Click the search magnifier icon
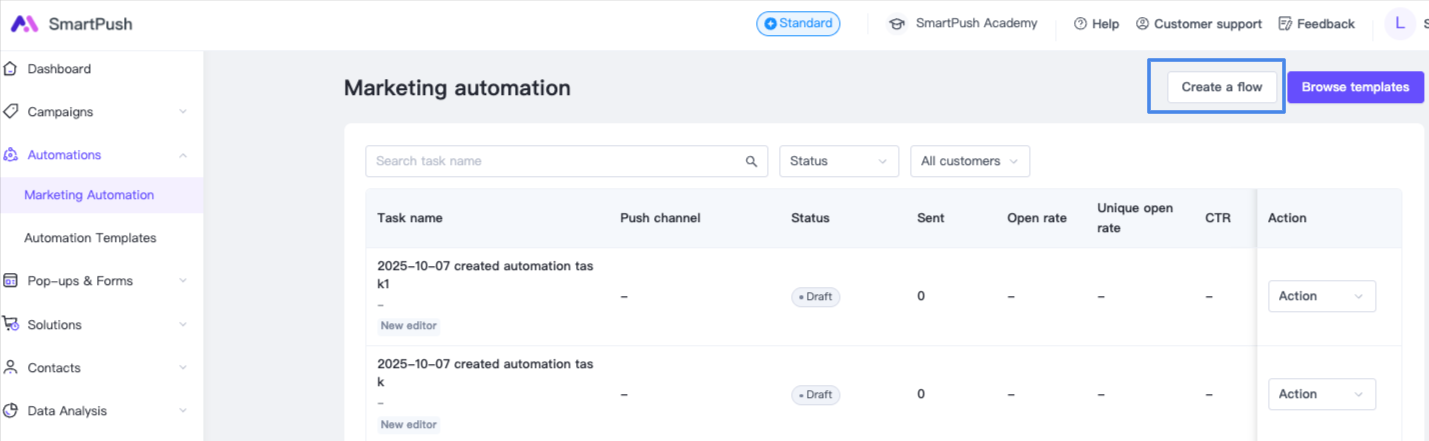 751,162
